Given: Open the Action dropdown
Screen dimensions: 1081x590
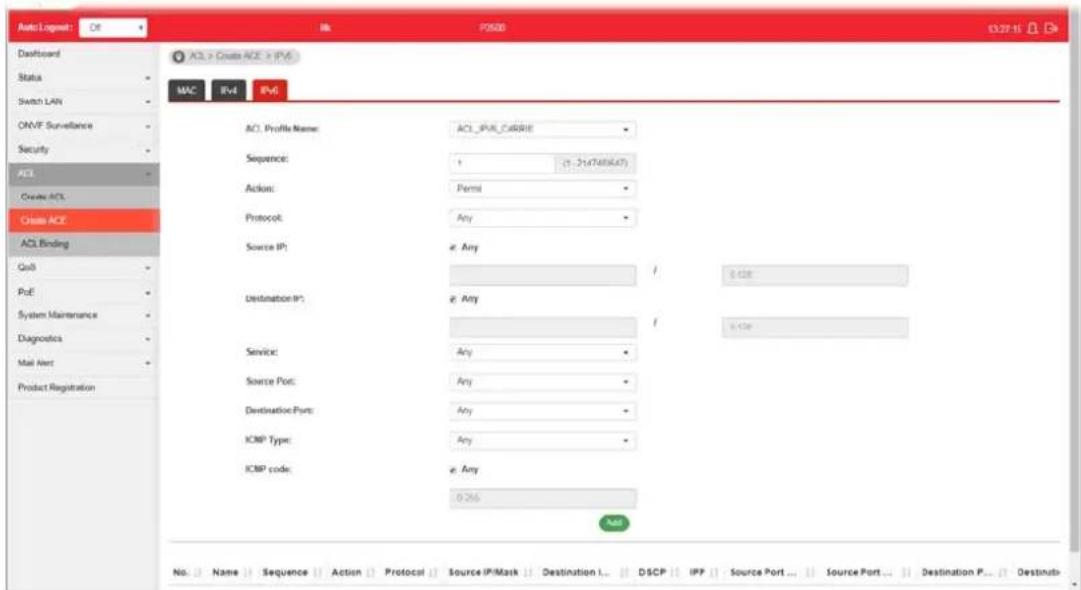Looking at the screenshot, I should 543,189.
